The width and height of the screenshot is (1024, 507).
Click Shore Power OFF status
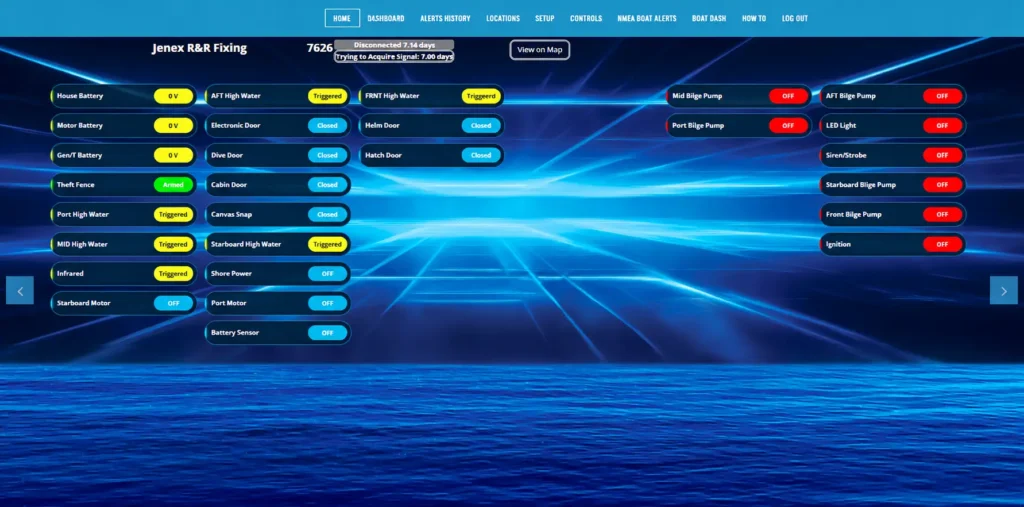tap(328, 274)
